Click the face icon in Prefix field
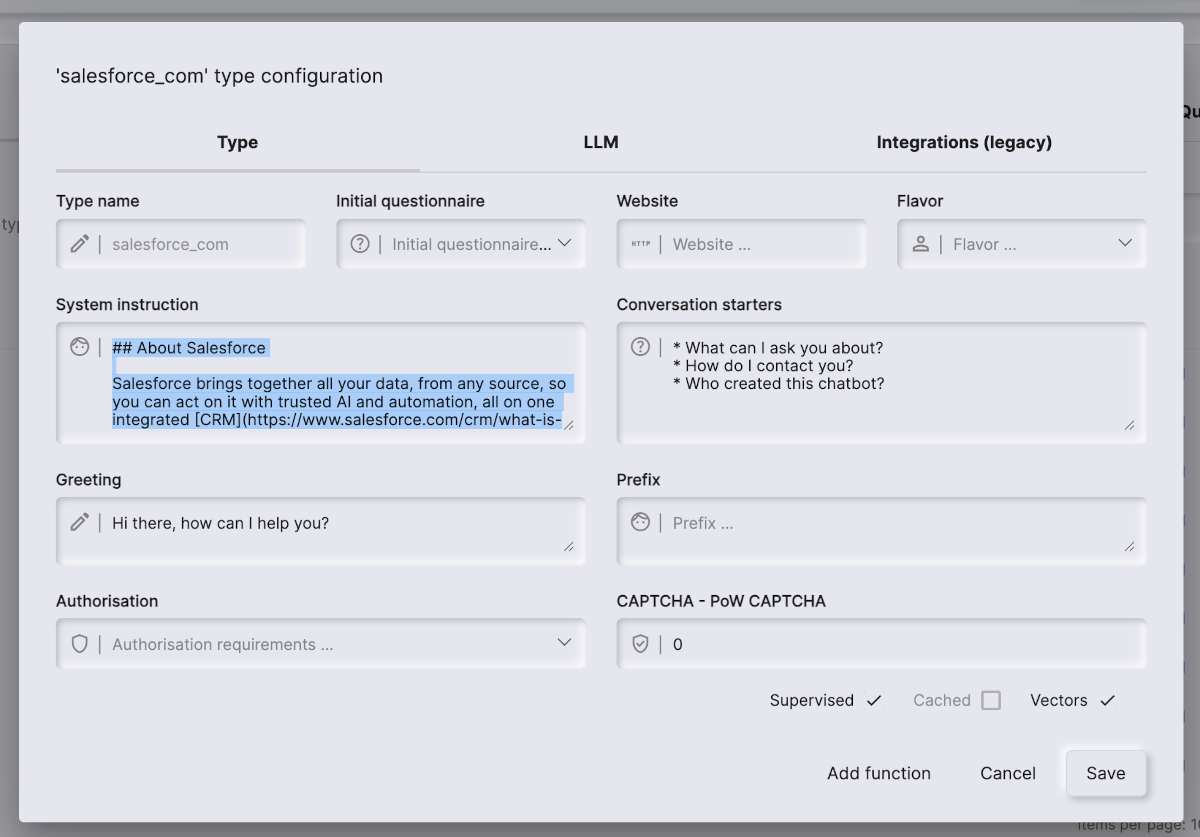The width and height of the screenshot is (1200, 837). pyautogui.click(x=641, y=522)
